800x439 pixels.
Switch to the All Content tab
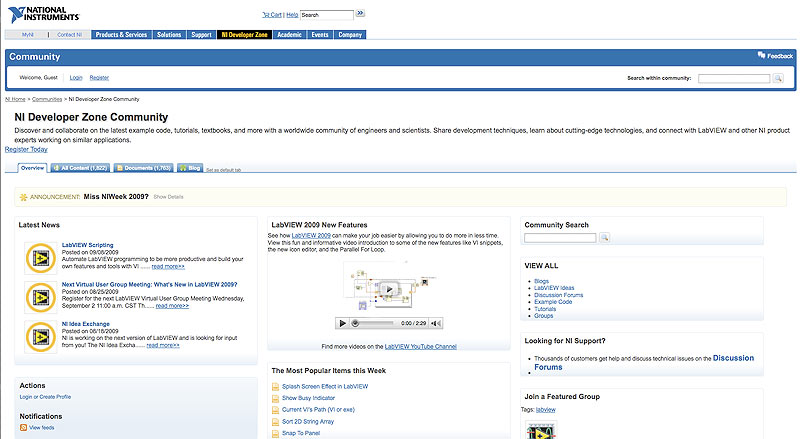pyautogui.click(x=80, y=168)
